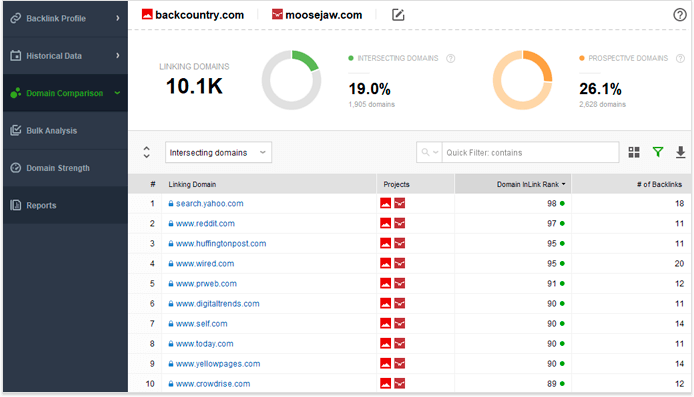694x397 pixels.
Task: Click the grid columns view icon
Action: tap(634, 152)
